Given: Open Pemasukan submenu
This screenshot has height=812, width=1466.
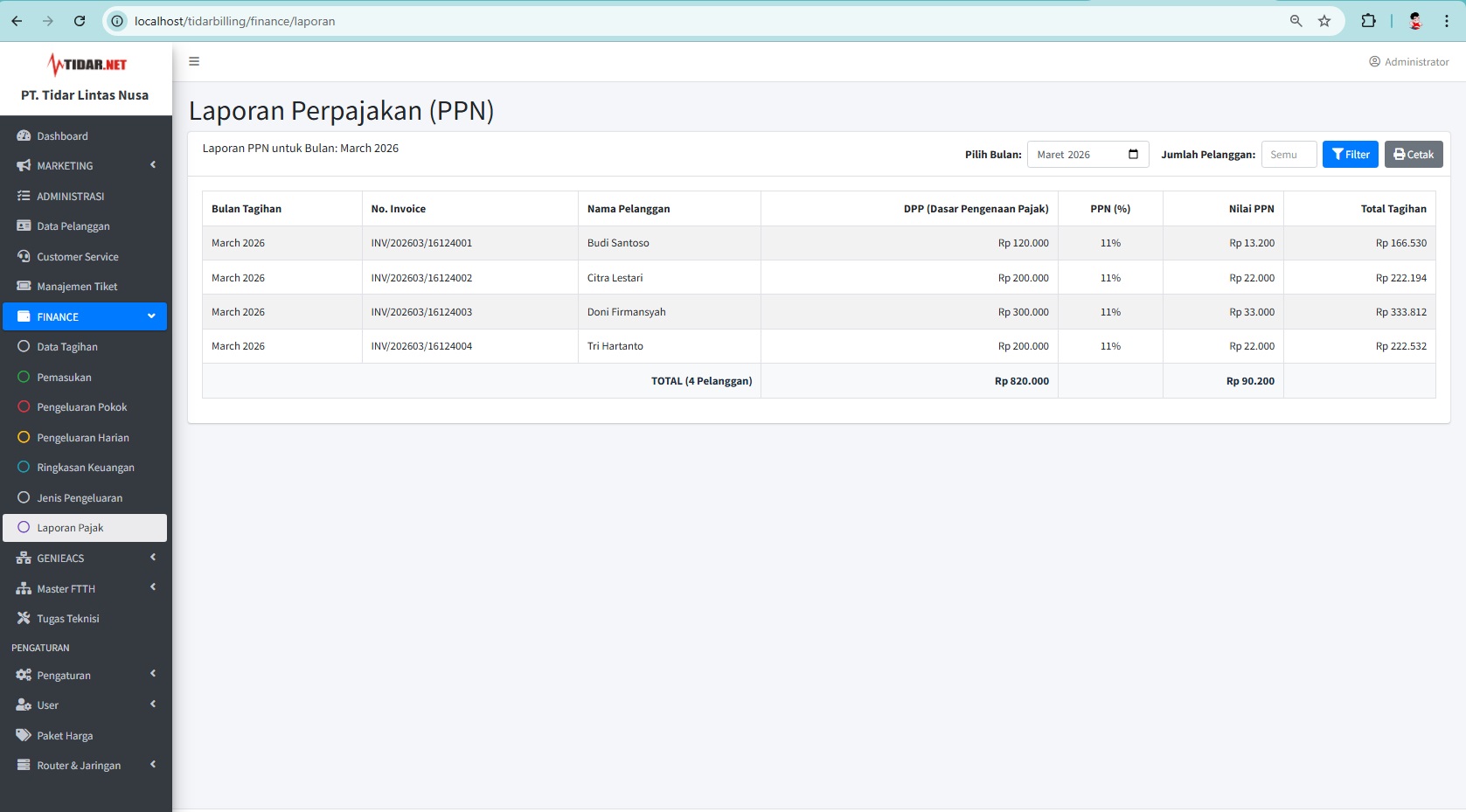Looking at the screenshot, I should [x=85, y=378].
